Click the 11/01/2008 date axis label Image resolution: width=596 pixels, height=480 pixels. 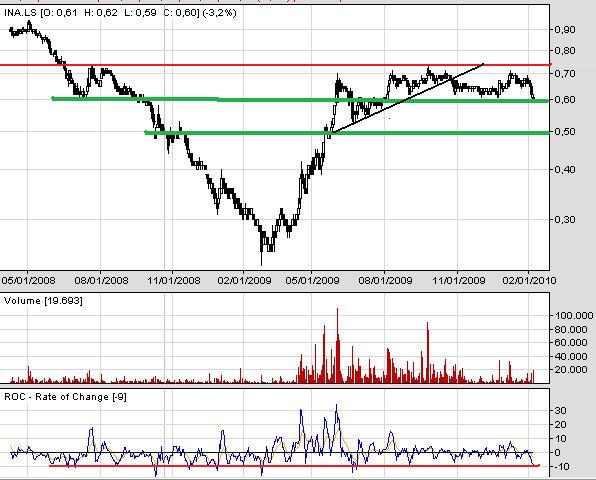click(173, 280)
